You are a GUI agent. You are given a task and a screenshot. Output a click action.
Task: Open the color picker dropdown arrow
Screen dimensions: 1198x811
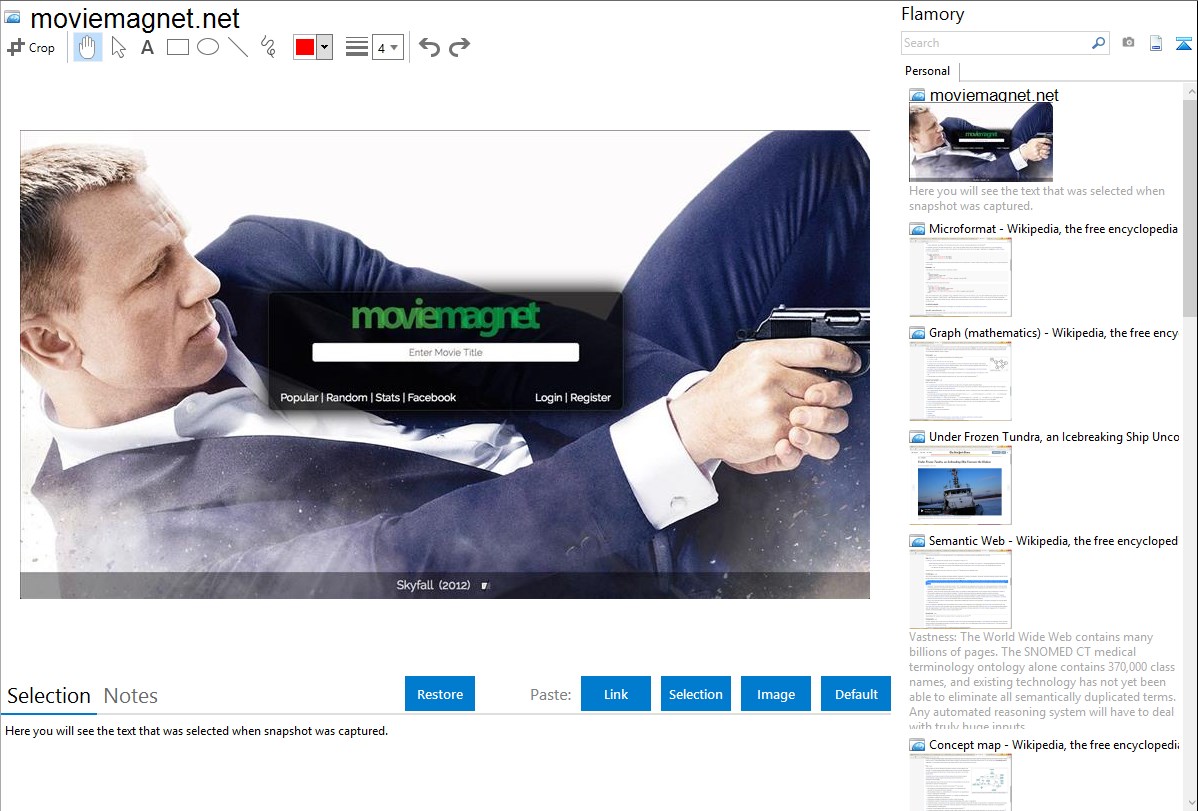click(x=325, y=47)
